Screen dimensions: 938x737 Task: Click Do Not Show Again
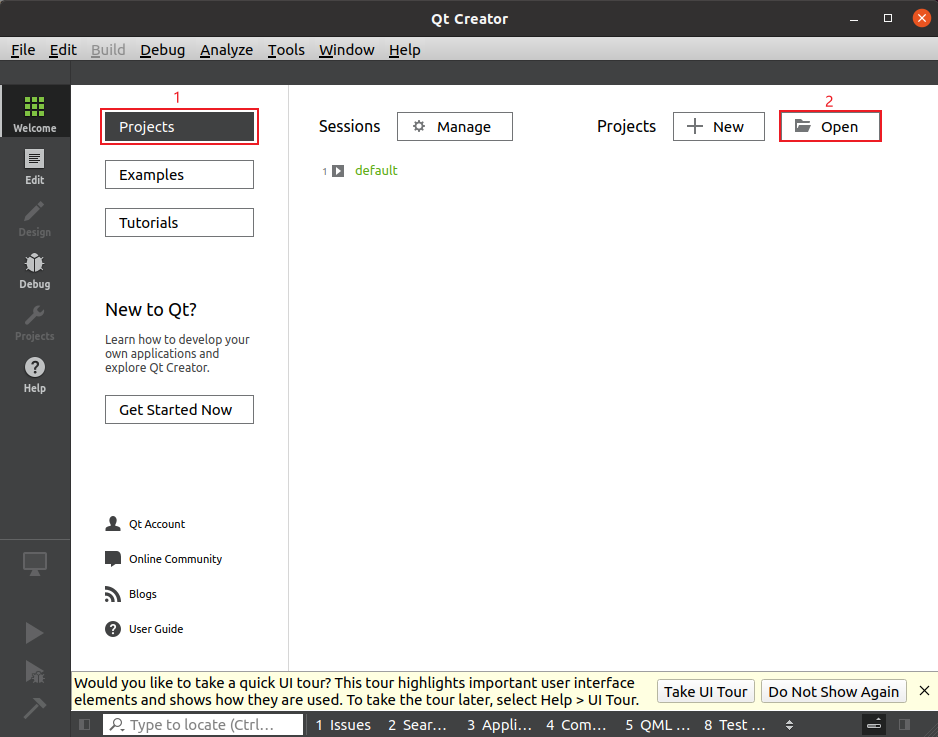pyautogui.click(x=833, y=692)
